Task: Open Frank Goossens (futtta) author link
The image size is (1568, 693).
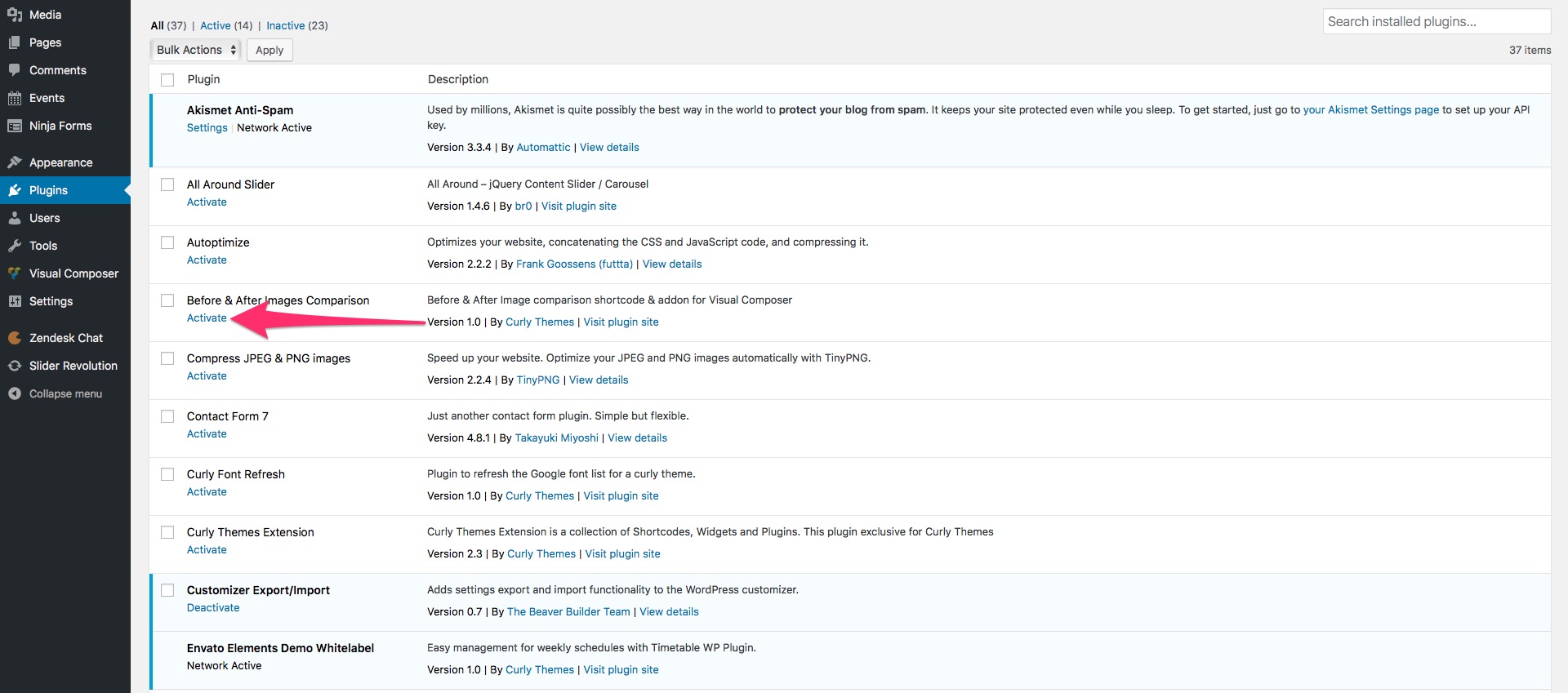Action: tap(575, 264)
